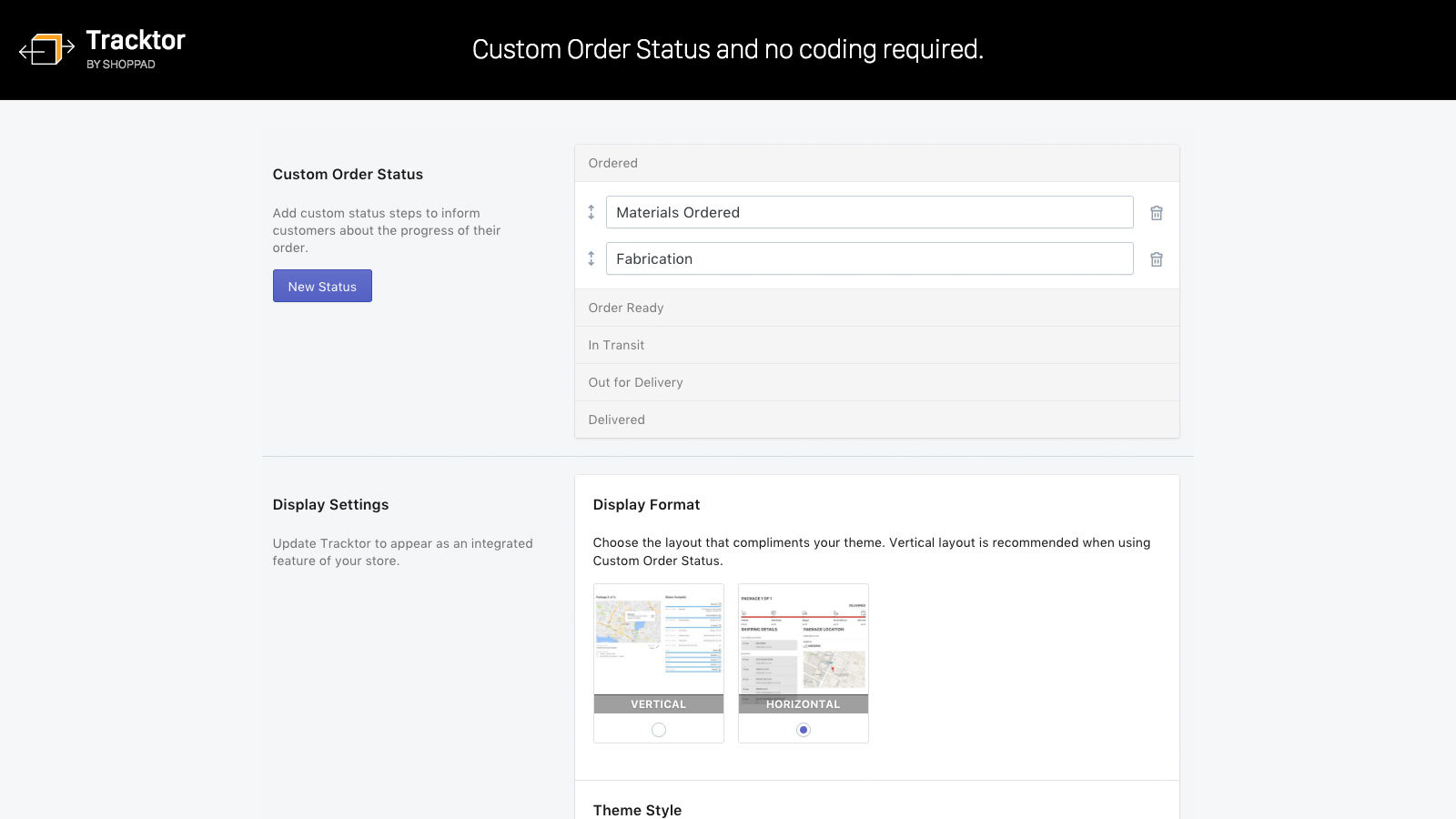Delete Fabrication using its trash icon

click(x=1157, y=259)
